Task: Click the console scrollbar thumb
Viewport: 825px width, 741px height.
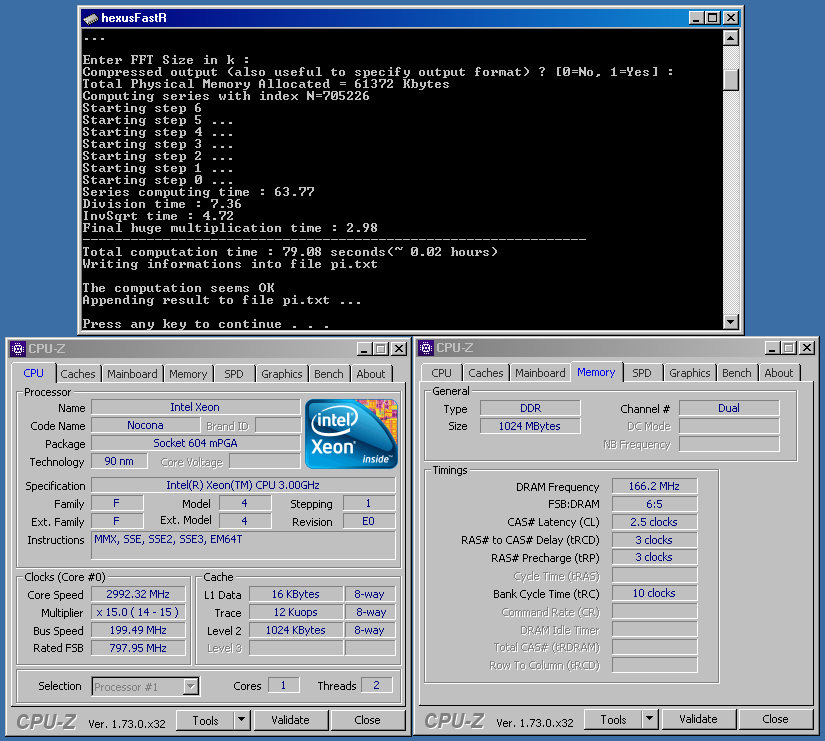Action: coord(731,79)
